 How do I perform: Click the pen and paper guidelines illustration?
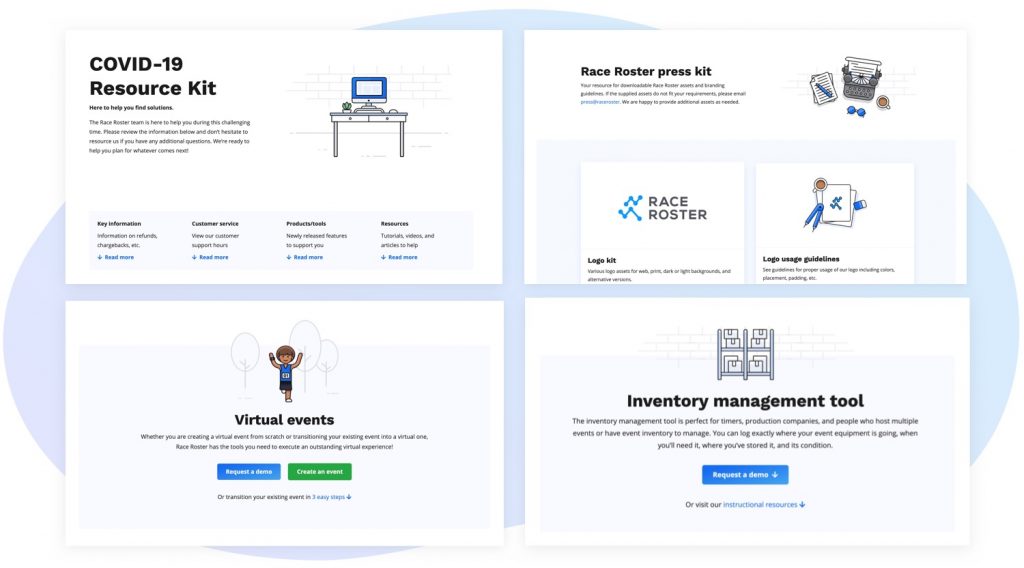tap(834, 203)
